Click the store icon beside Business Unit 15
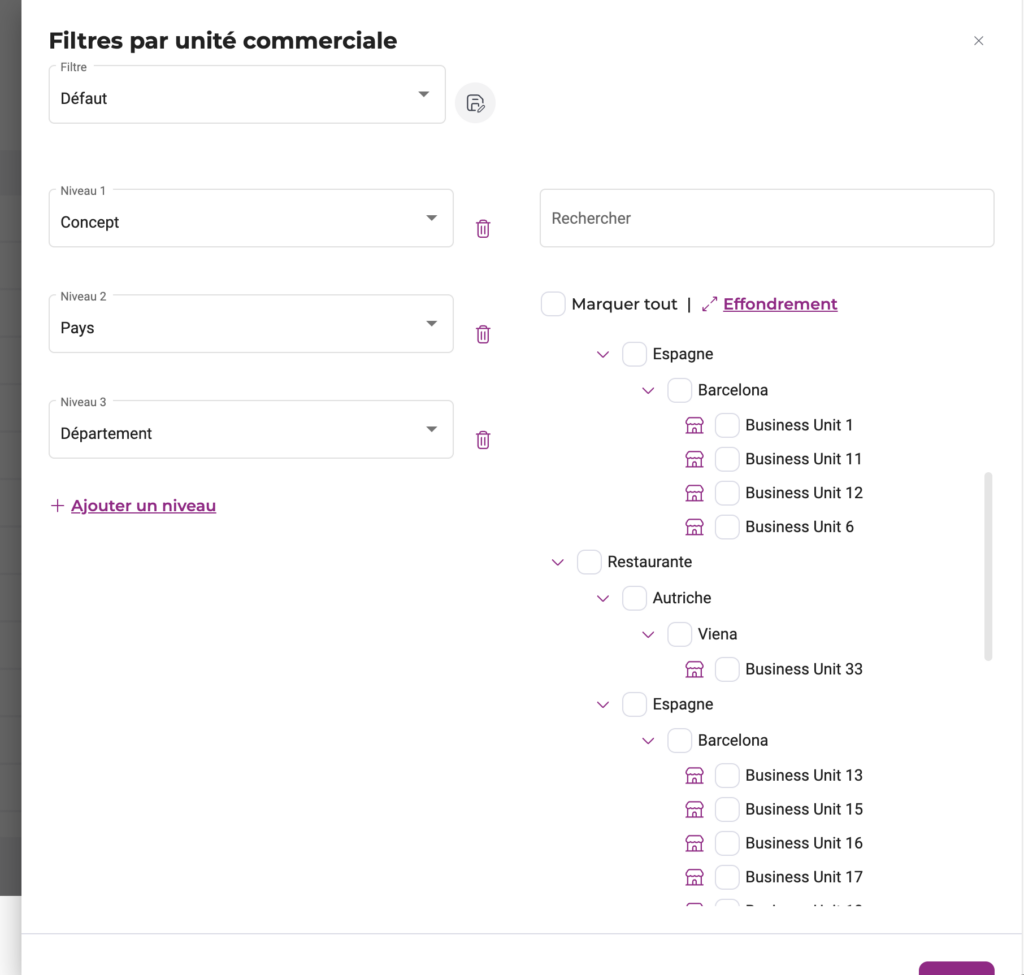 tap(694, 809)
